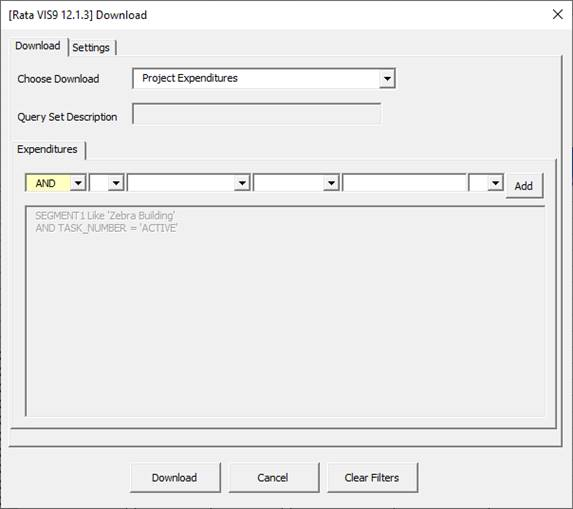Click the Download button at bottom

click(175, 478)
